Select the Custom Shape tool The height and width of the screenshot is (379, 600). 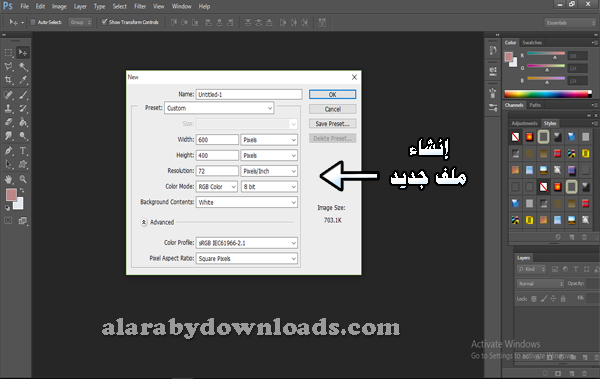23,165
